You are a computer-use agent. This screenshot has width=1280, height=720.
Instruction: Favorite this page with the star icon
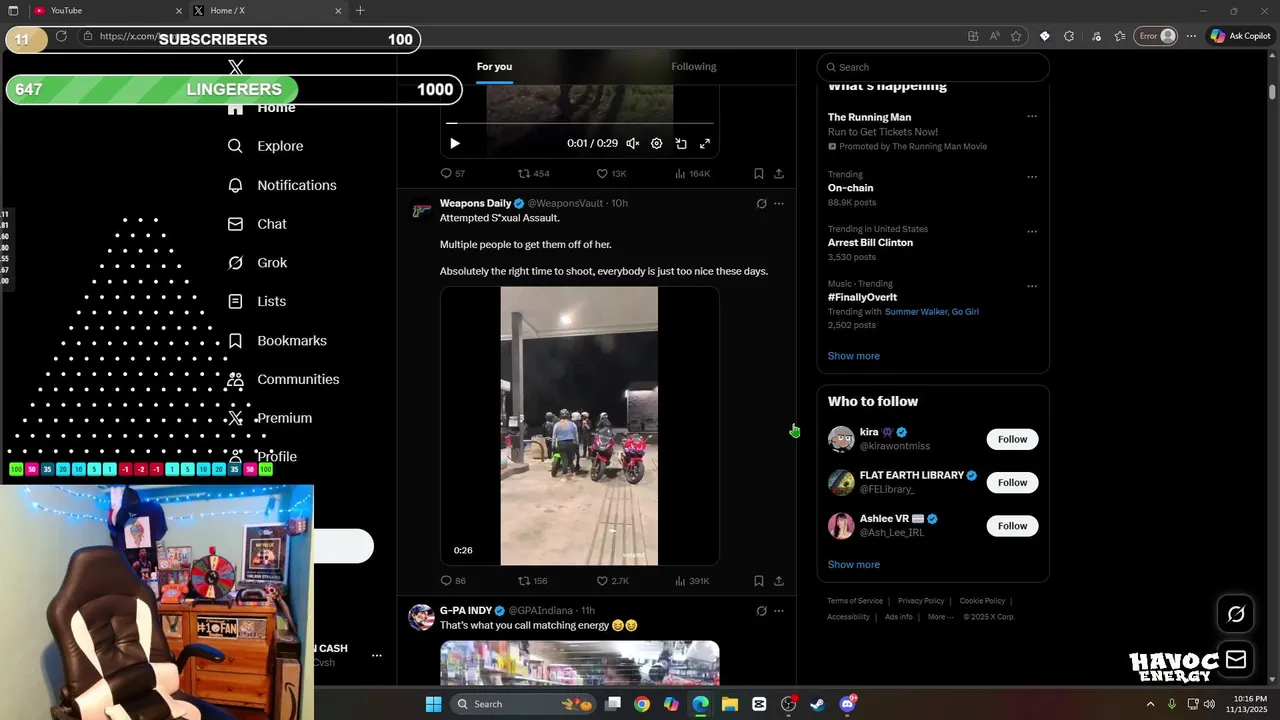[x=1016, y=36]
